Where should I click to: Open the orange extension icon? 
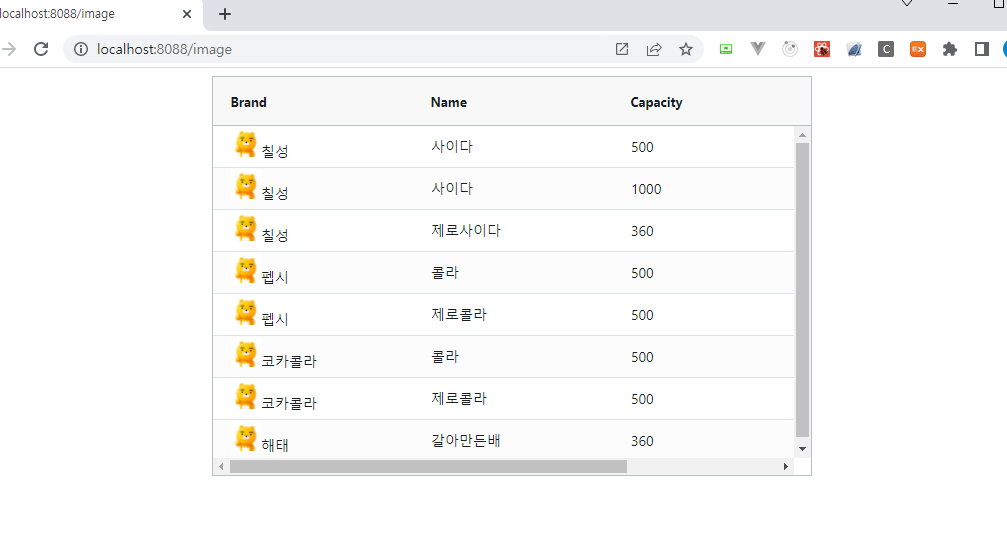click(918, 49)
